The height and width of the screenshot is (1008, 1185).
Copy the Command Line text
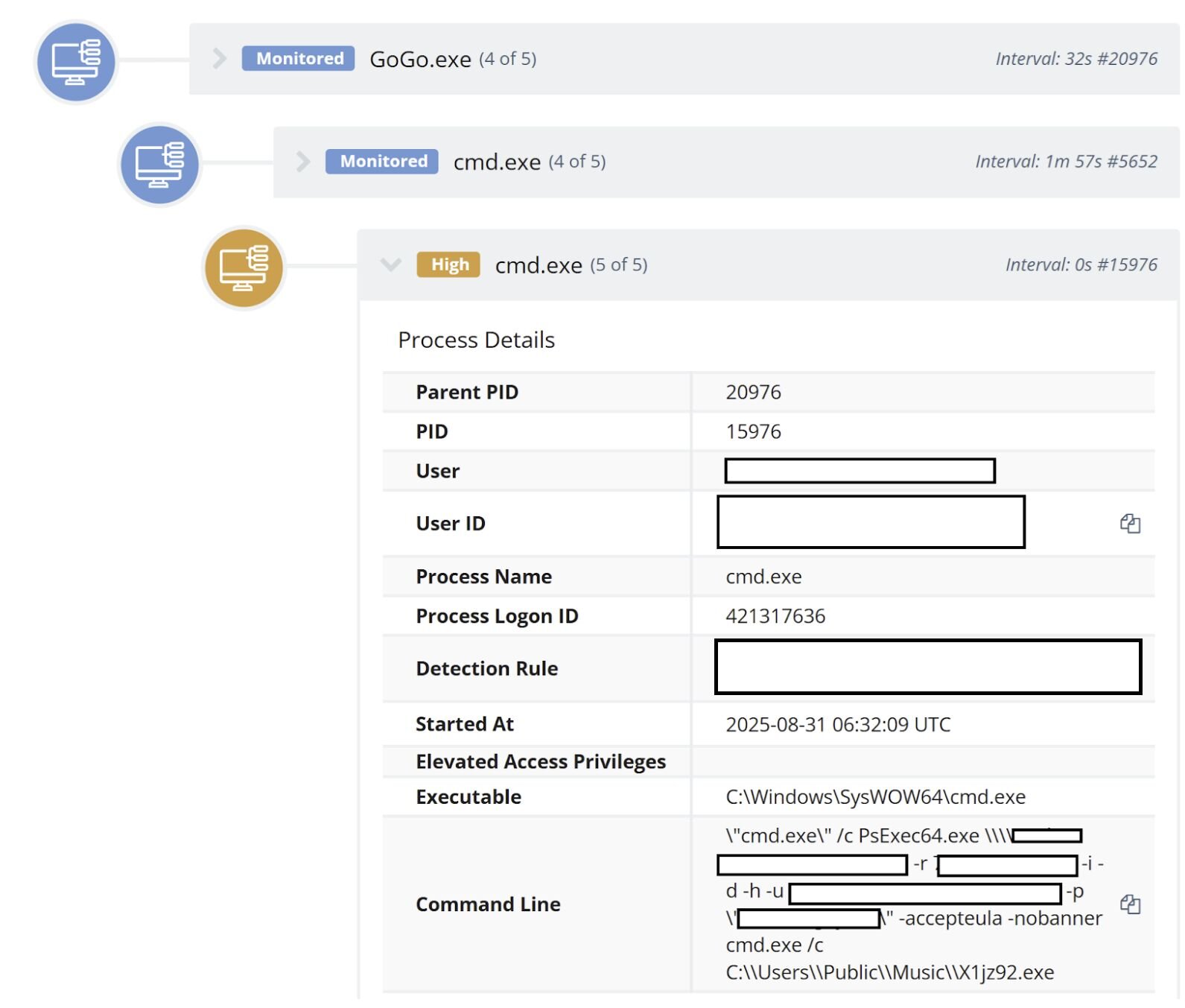tap(1129, 904)
